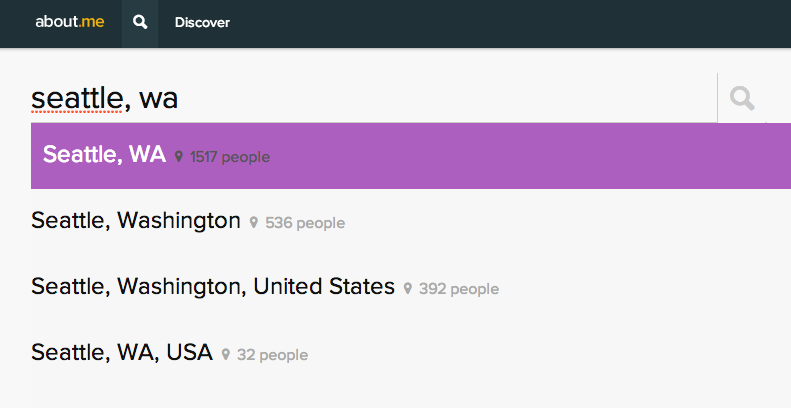
Task: Pick Seattle, Washington, United States suggestion
Action: click(x=411, y=288)
